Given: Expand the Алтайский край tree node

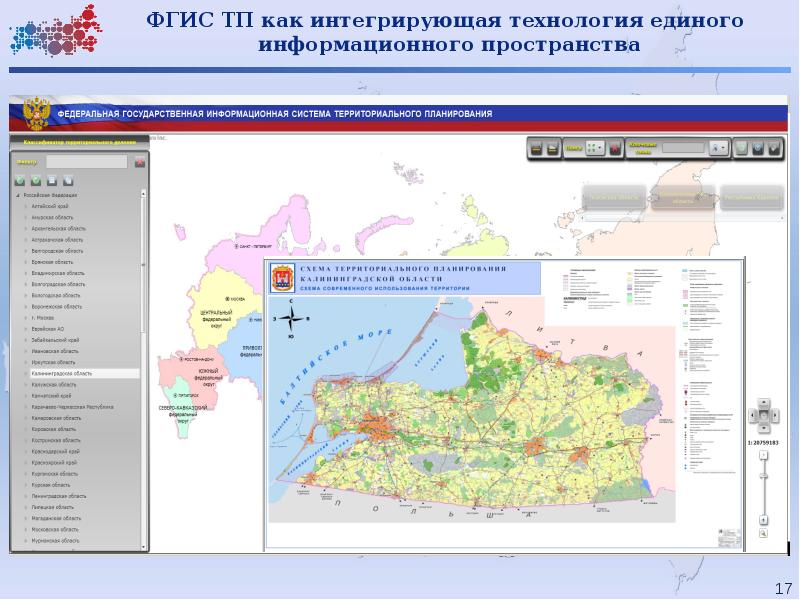Looking at the screenshot, I should click(26, 206).
